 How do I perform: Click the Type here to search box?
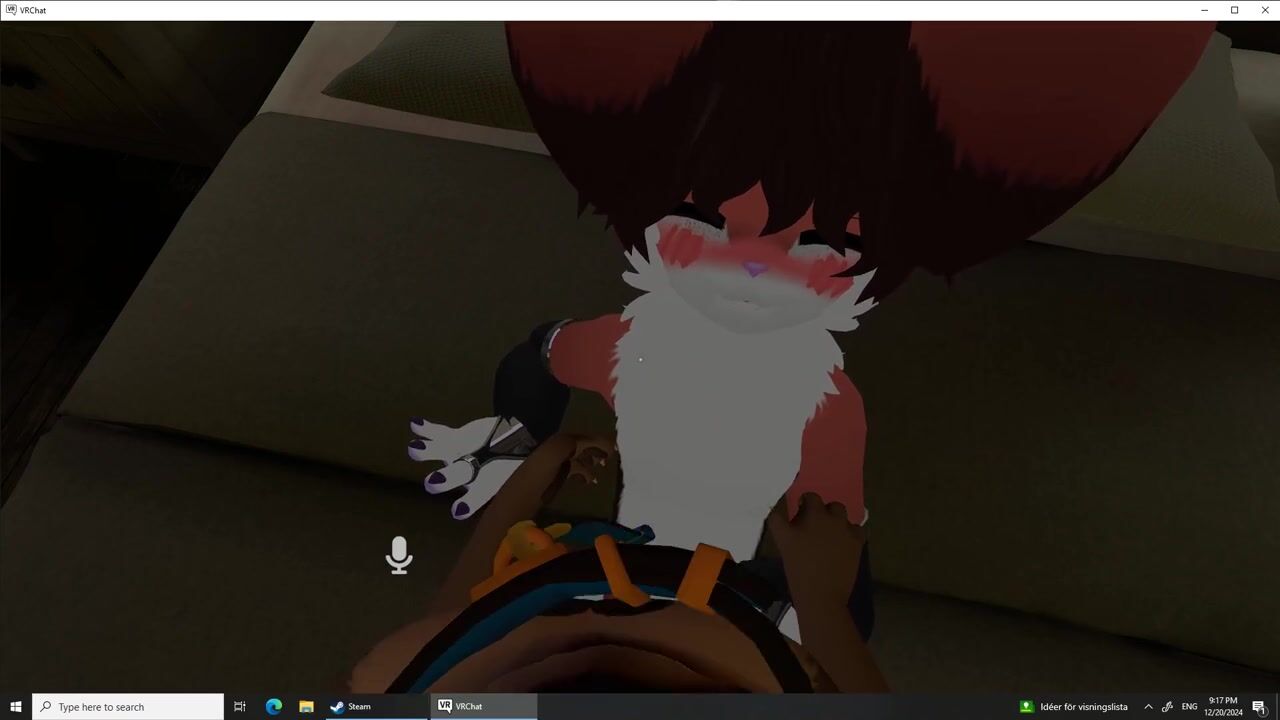click(x=130, y=707)
